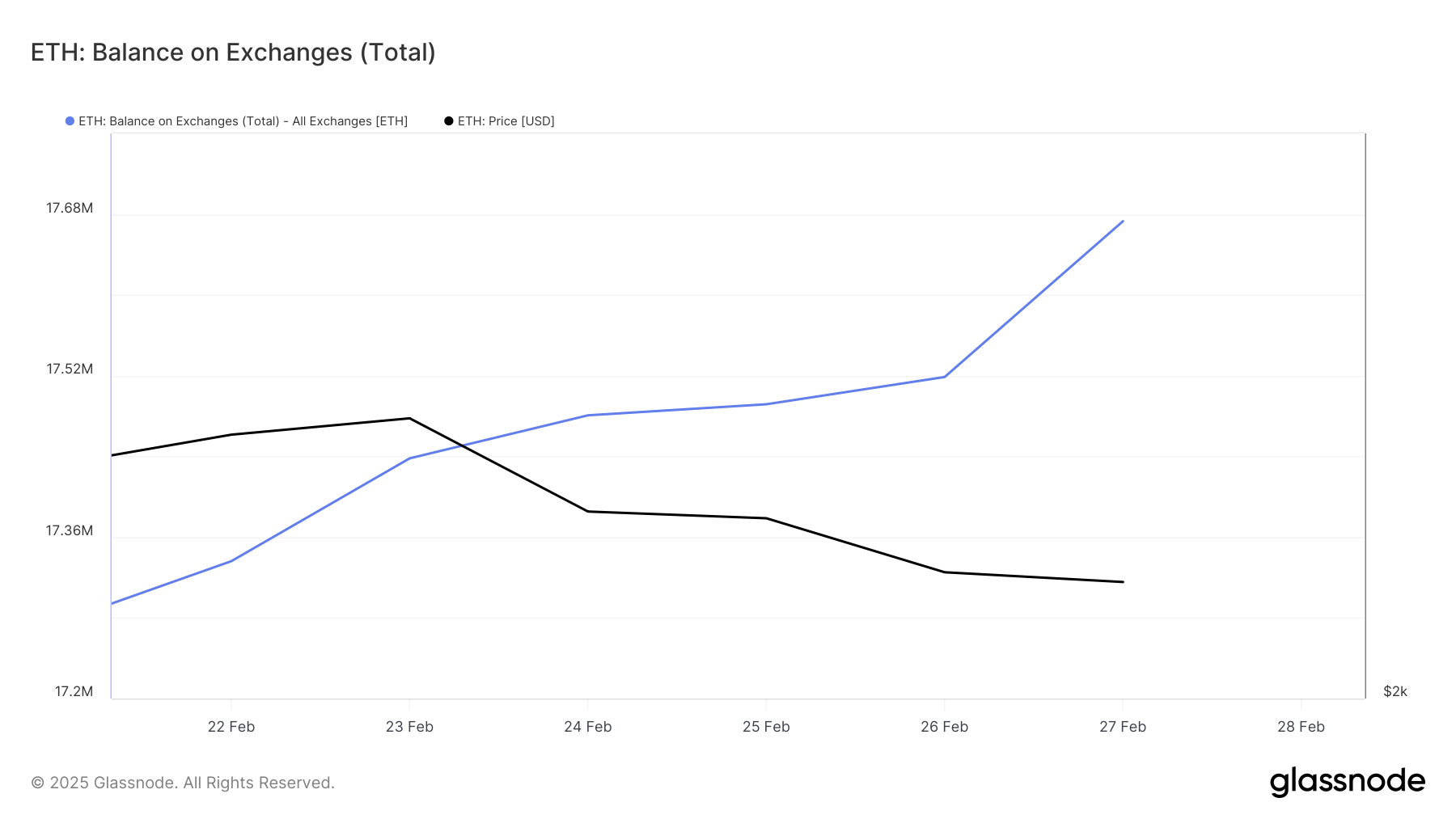Image resolution: width=1456 pixels, height=819 pixels.
Task: Click the 17.52M y-axis label
Action: pos(70,369)
